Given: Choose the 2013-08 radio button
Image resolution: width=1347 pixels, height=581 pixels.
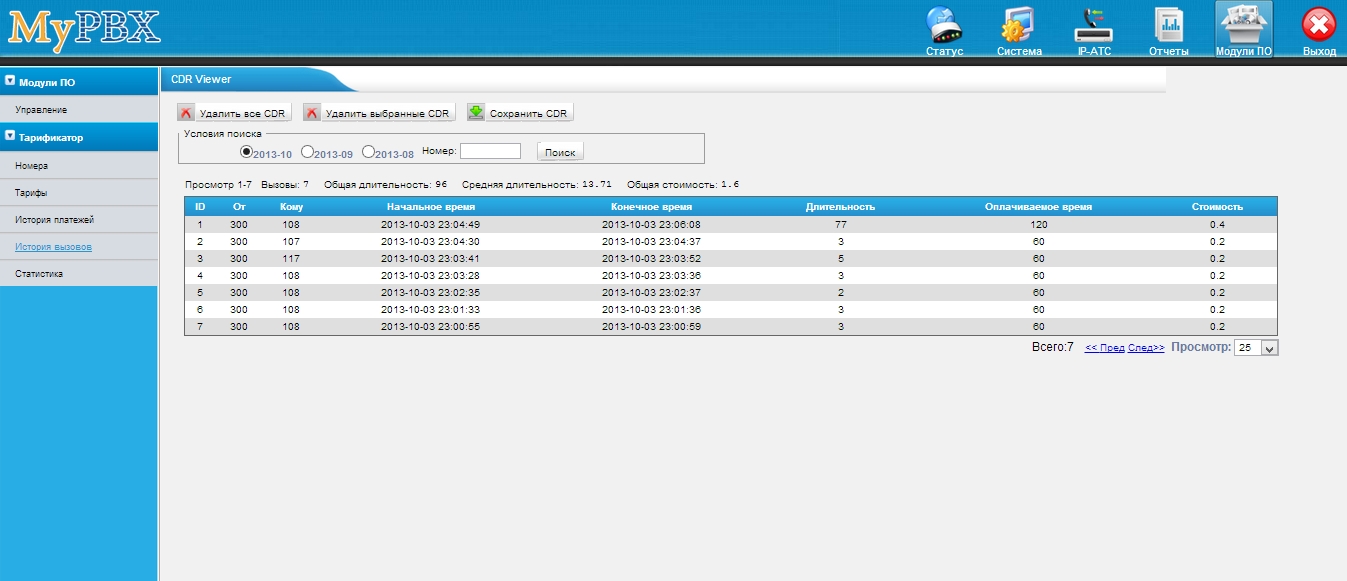Looking at the screenshot, I should tap(368, 152).
